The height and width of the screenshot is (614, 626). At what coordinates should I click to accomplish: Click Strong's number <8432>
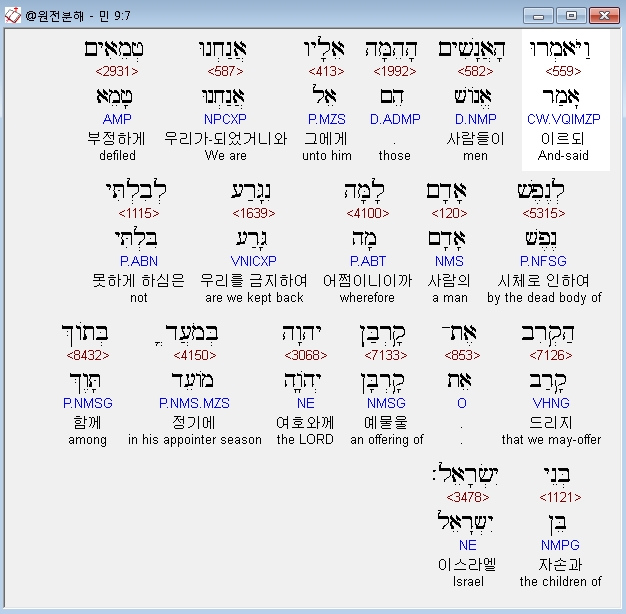point(88,355)
